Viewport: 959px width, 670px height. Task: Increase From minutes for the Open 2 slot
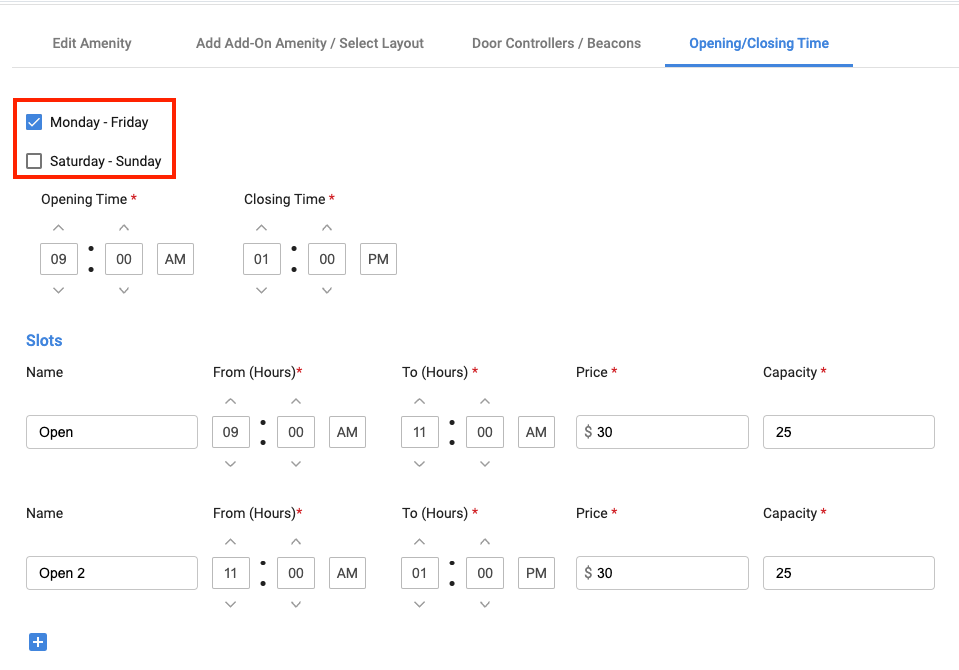pyautogui.click(x=296, y=542)
